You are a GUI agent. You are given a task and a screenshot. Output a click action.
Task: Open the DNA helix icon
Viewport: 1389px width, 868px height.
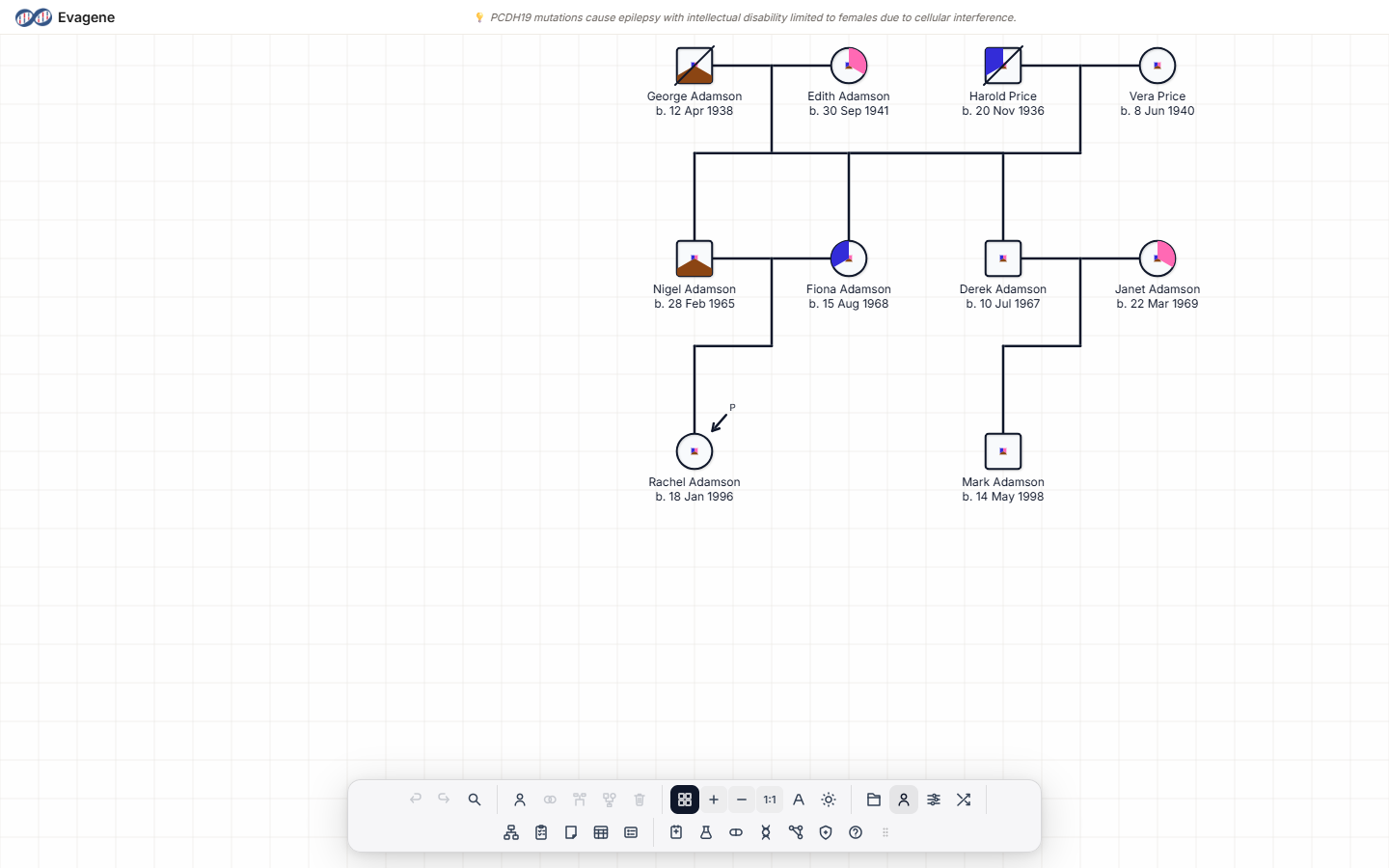pyautogui.click(x=766, y=832)
